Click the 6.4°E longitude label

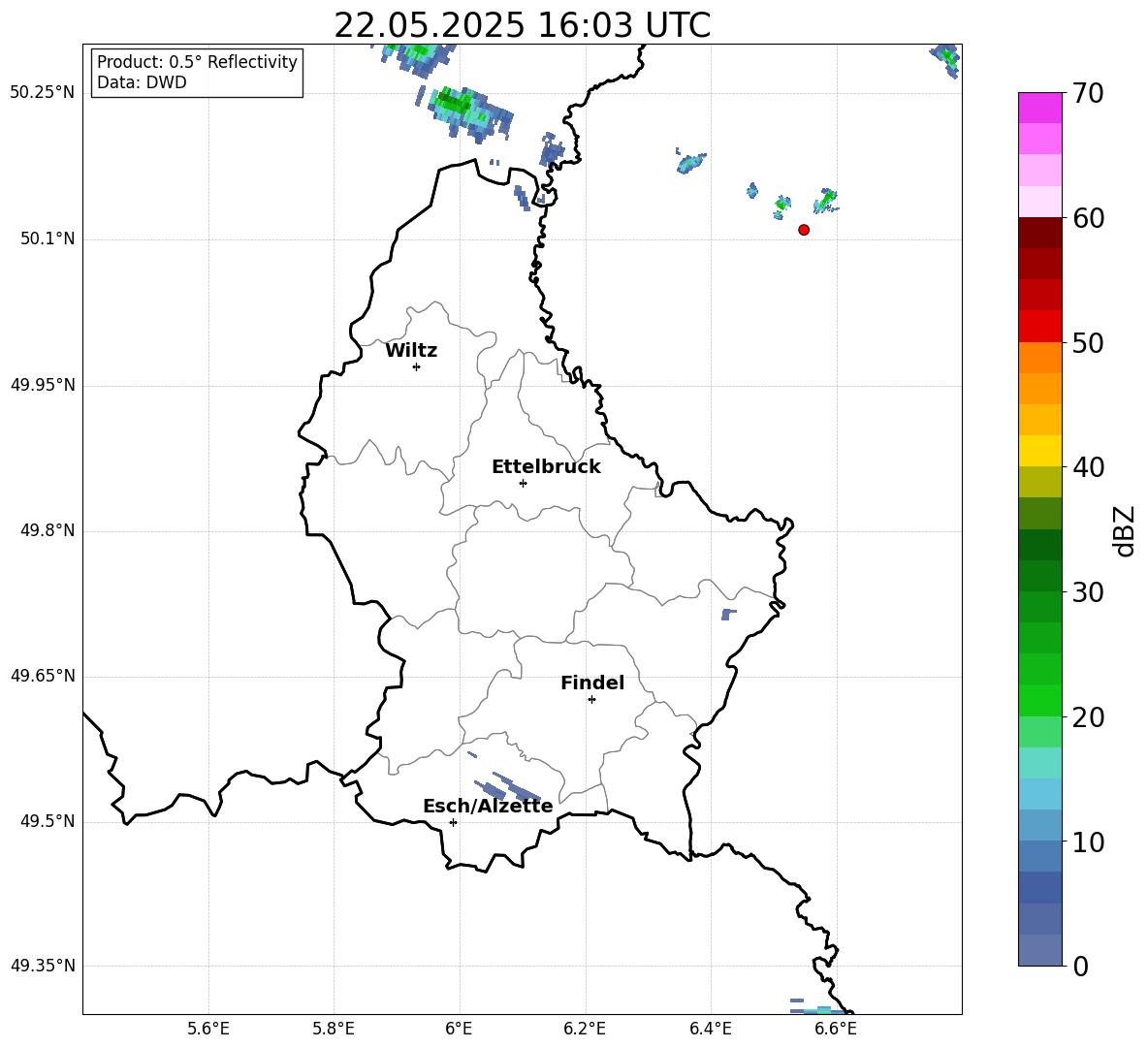[x=710, y=1029]
